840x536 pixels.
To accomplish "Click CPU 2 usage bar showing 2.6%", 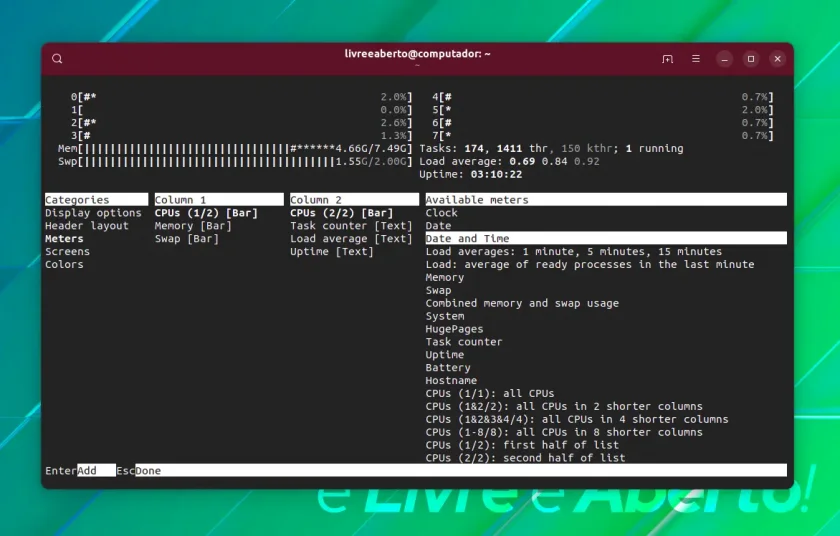I will click(x=242, y=123).
